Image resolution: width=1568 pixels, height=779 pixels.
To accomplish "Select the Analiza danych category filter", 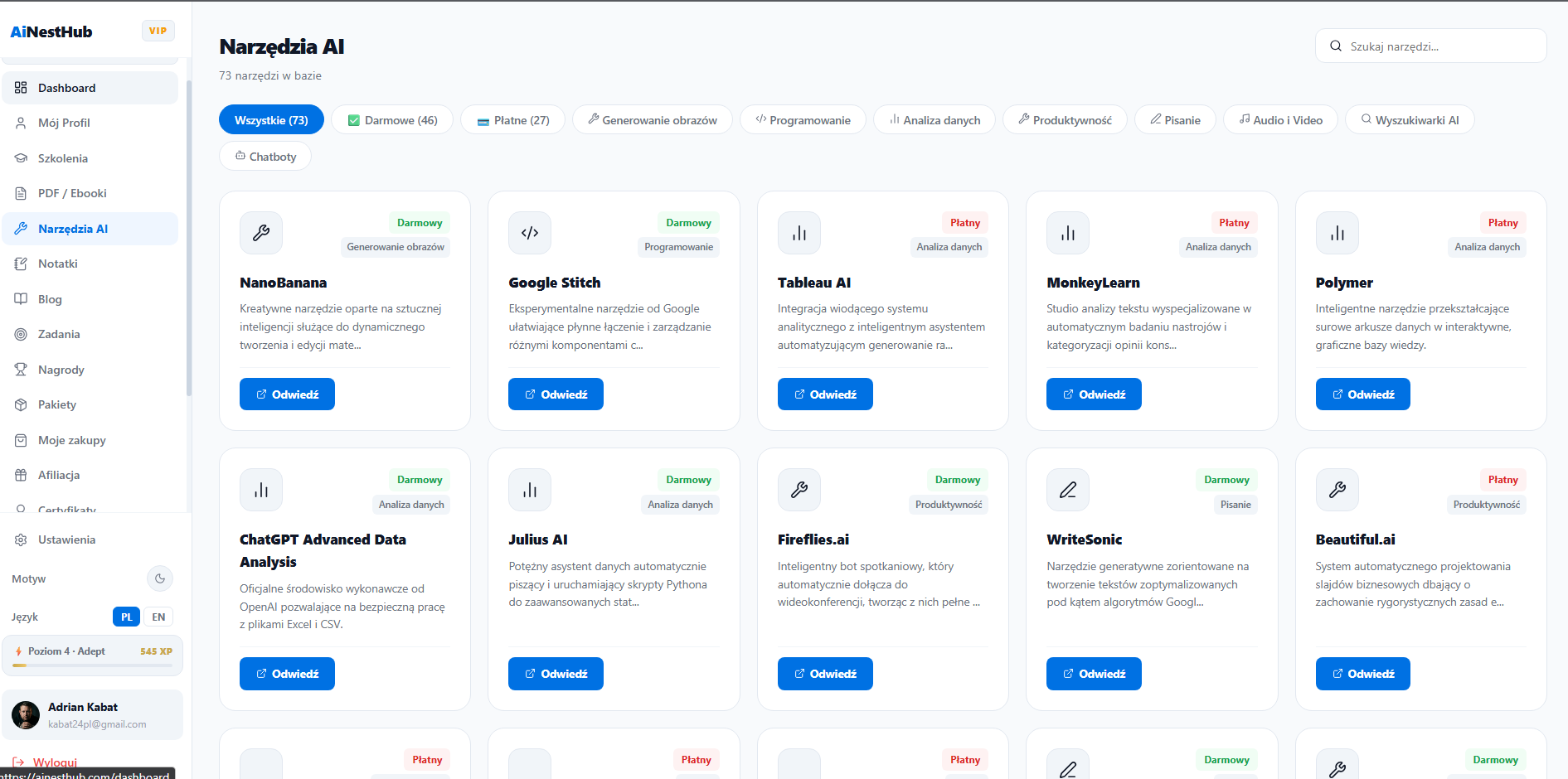I will coord(934,120).
